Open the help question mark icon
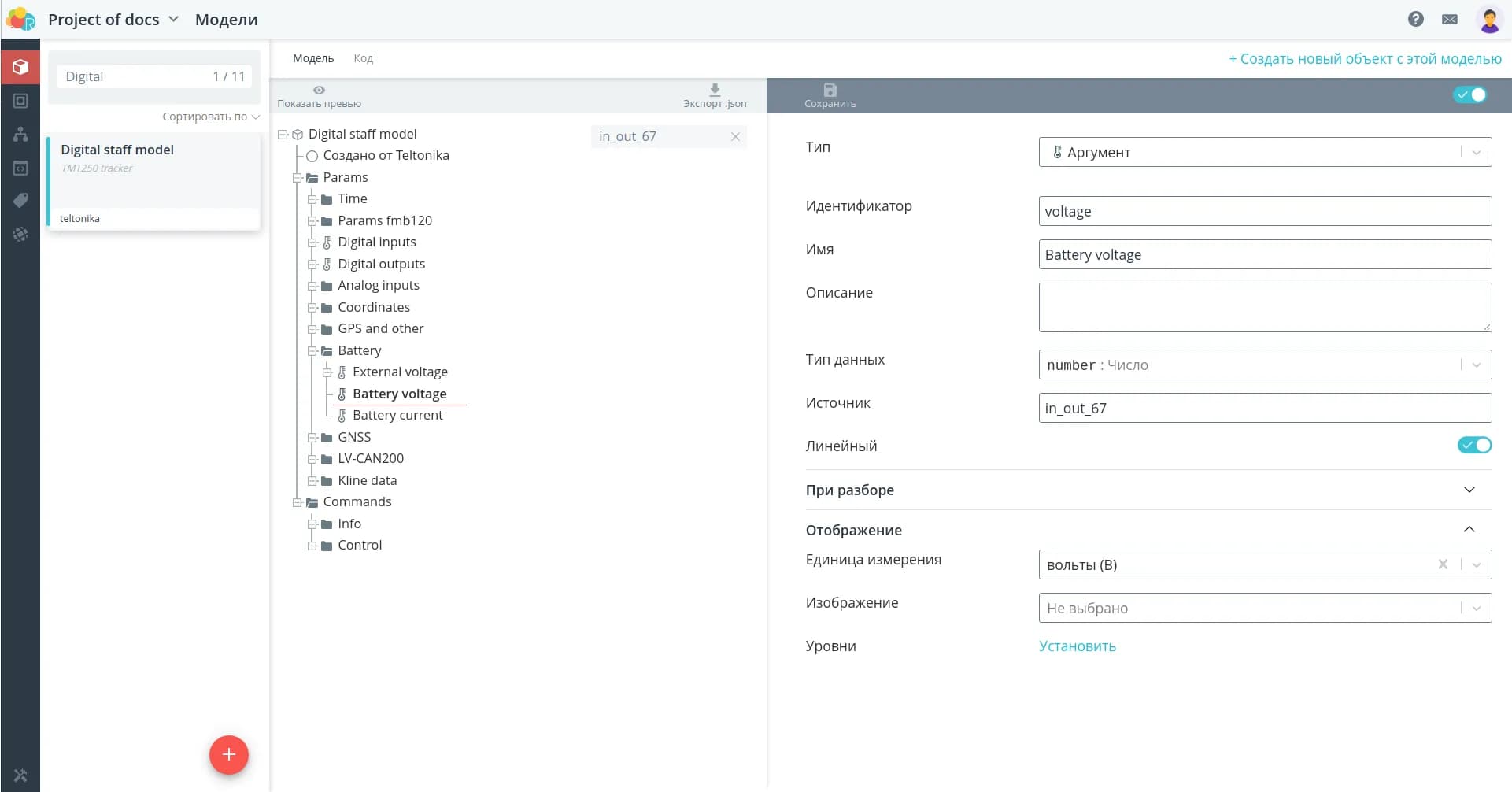 pos(1415,19)
